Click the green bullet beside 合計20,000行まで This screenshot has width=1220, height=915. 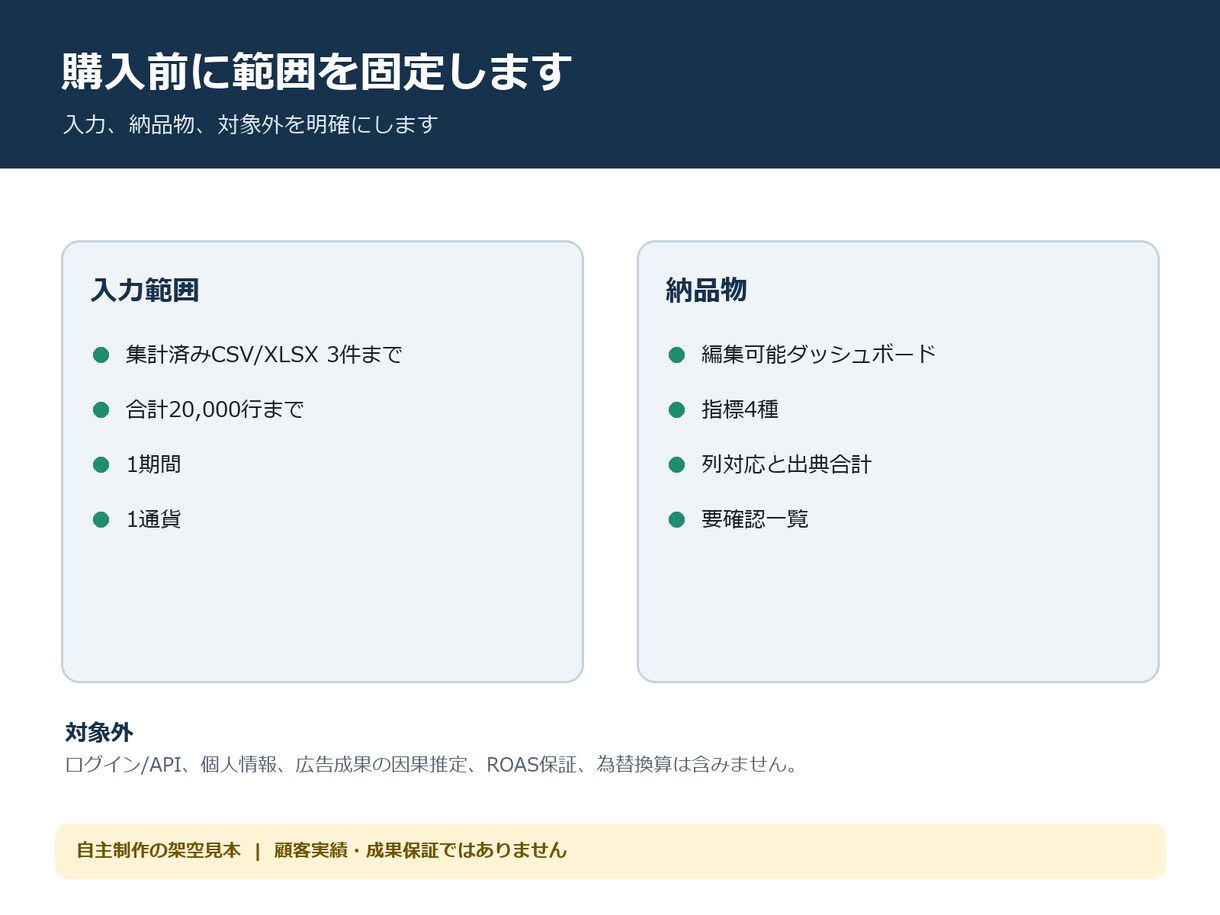tap(101, 410)
